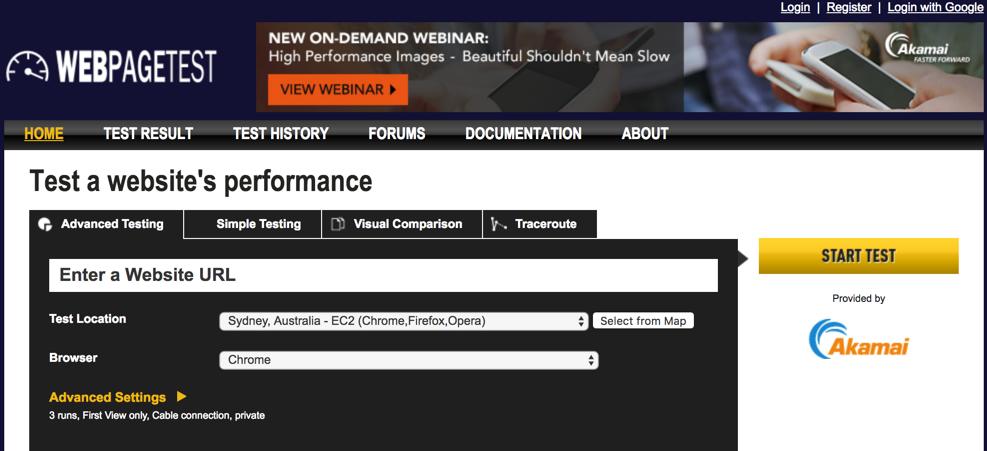Switch to the Traceroute tab

coord(539,224)
